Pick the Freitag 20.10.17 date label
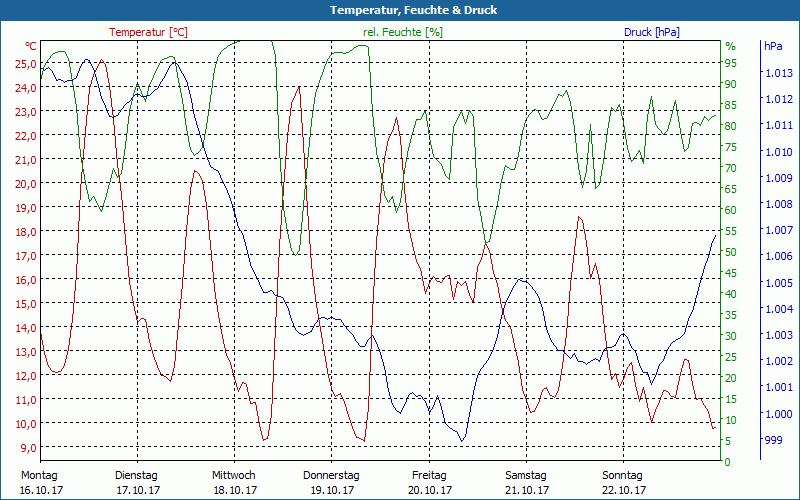The width and height of the screenshot is (800, 500). point(429,482)
